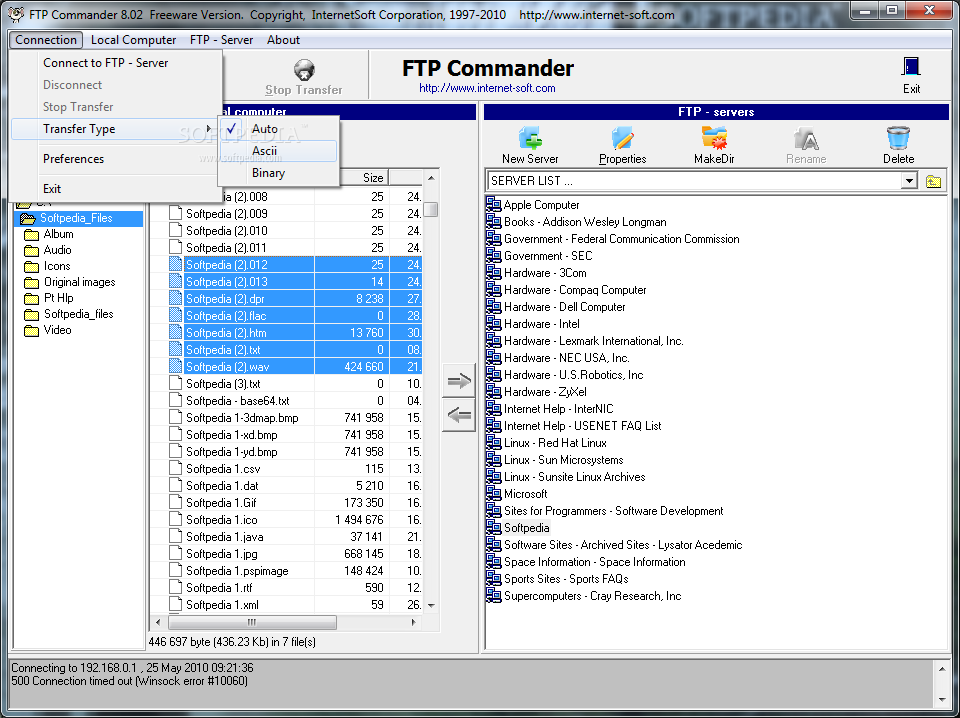Select Hardware - Dell Computer server
The width and height of the screenshot is (960, 718).
click(x=564, y=307)
